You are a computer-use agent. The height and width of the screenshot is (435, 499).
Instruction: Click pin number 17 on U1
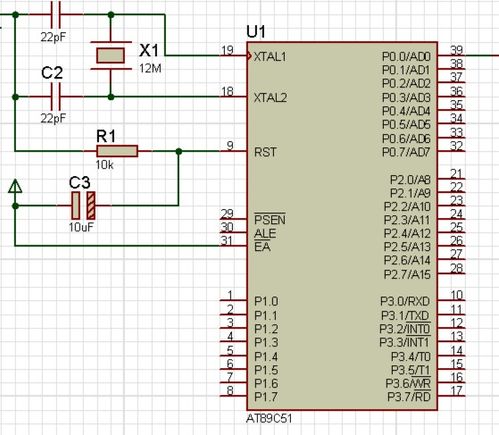coord(456,391)
